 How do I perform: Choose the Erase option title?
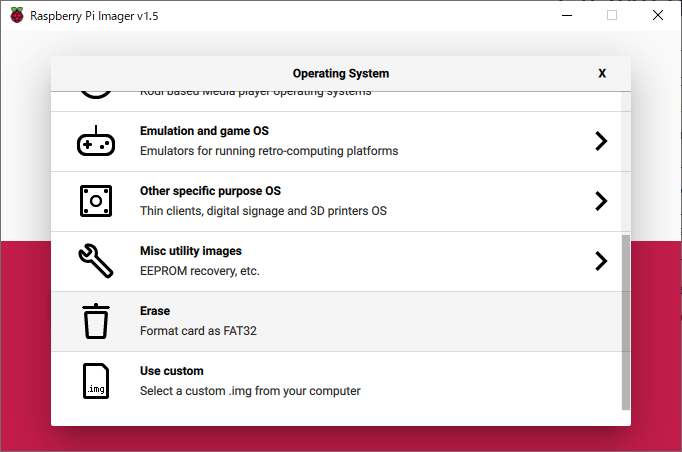[x=155, y=311]
